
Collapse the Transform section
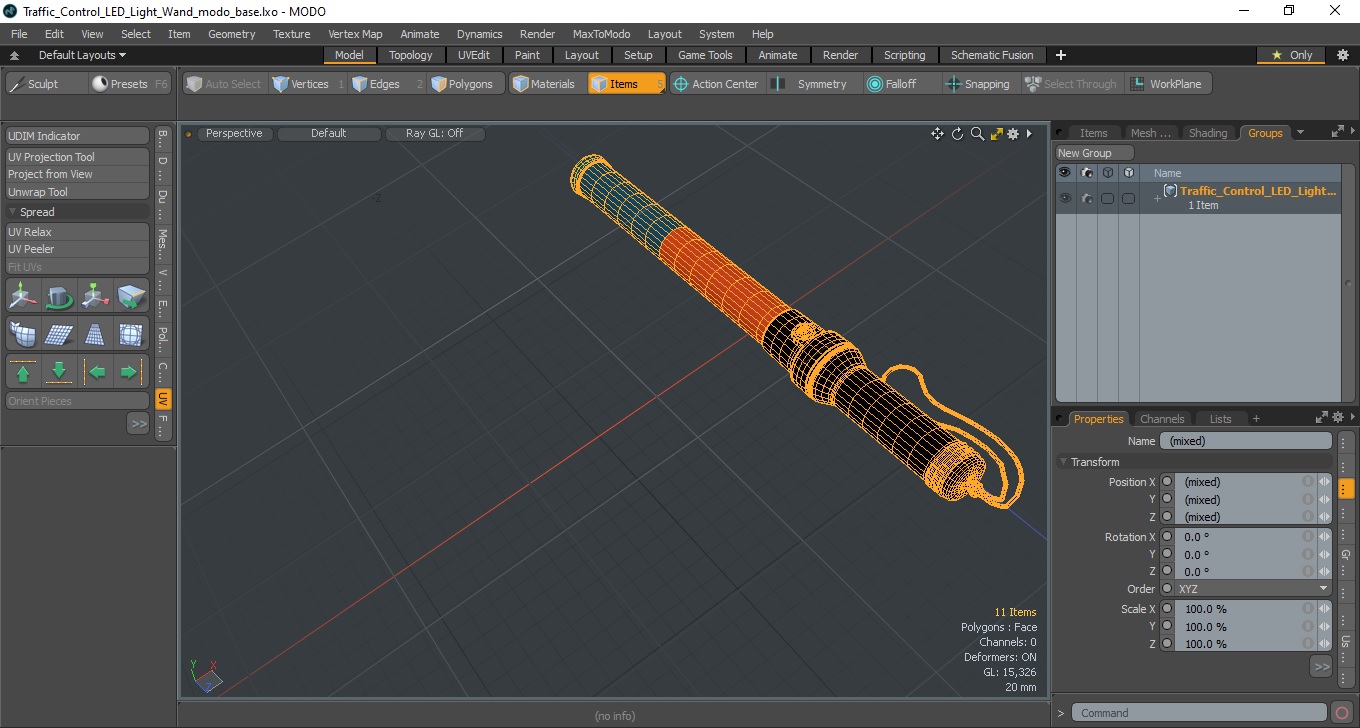1063,462
